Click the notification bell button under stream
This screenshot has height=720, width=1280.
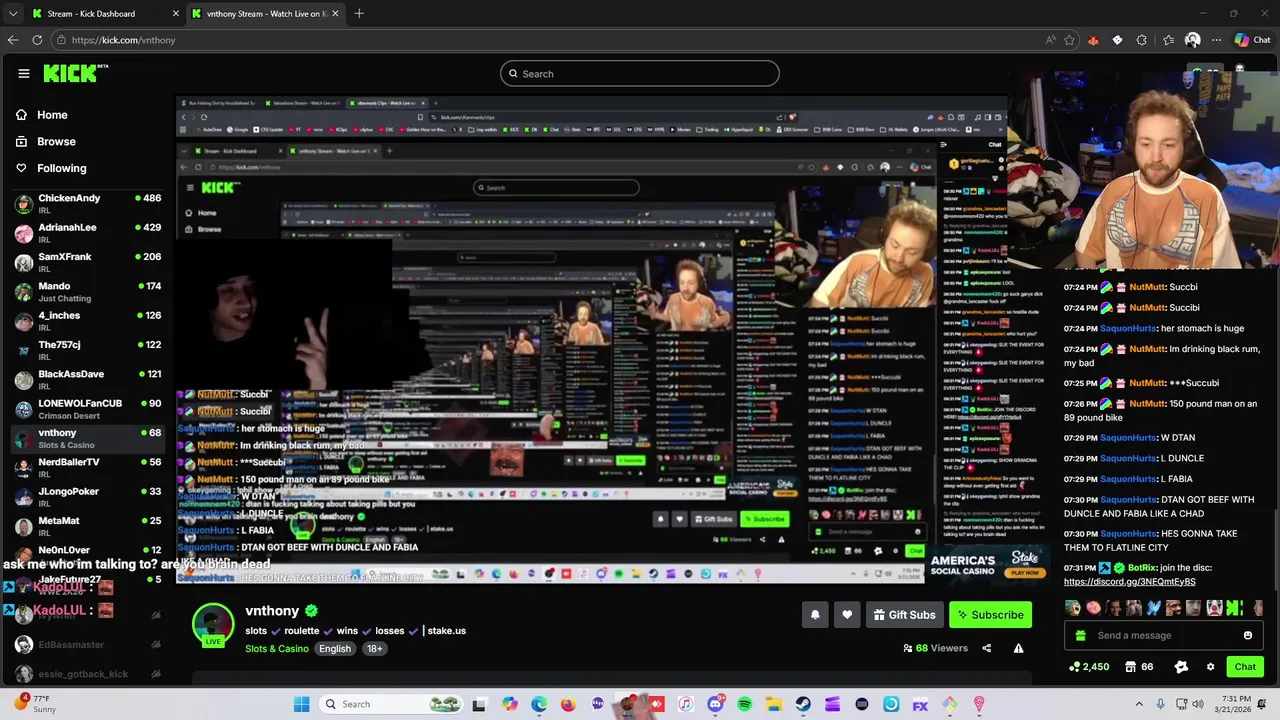(x=815, y=615)
